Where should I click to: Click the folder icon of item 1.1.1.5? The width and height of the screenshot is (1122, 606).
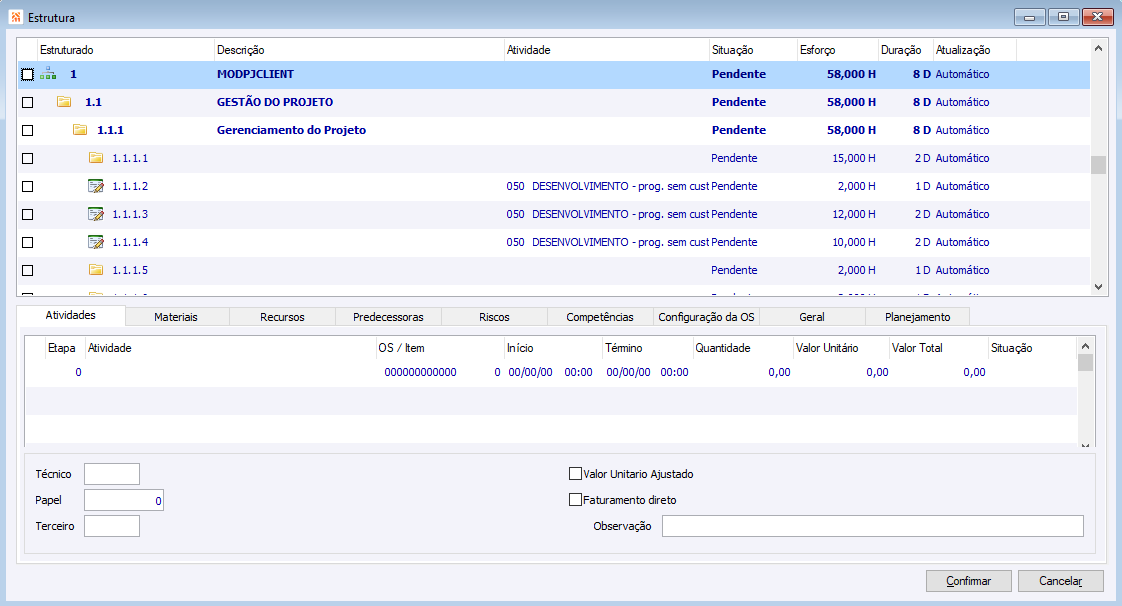coord(96,270)
